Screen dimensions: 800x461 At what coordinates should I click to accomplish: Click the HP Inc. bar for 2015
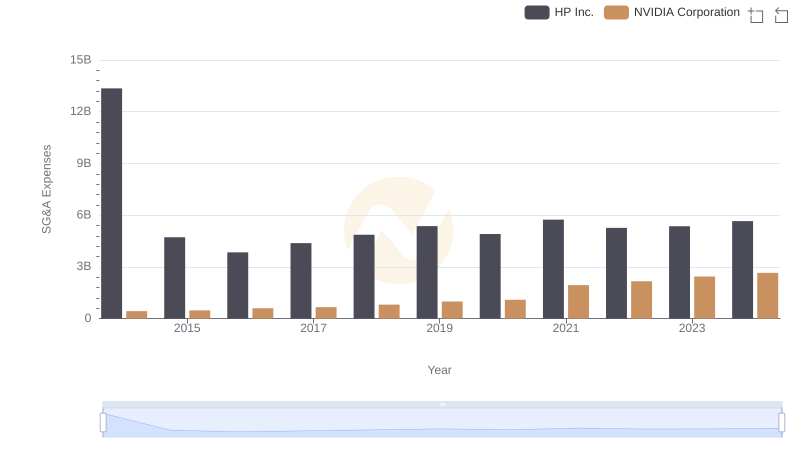[174, 278]
